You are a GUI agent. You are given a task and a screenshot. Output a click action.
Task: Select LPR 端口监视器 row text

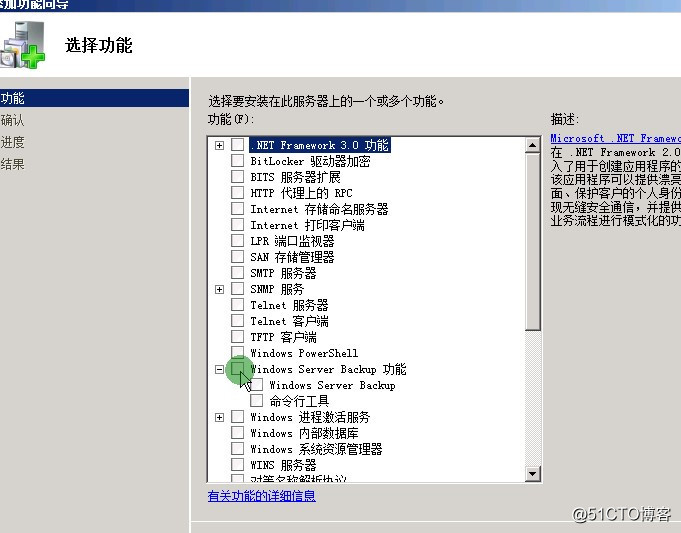292,241
